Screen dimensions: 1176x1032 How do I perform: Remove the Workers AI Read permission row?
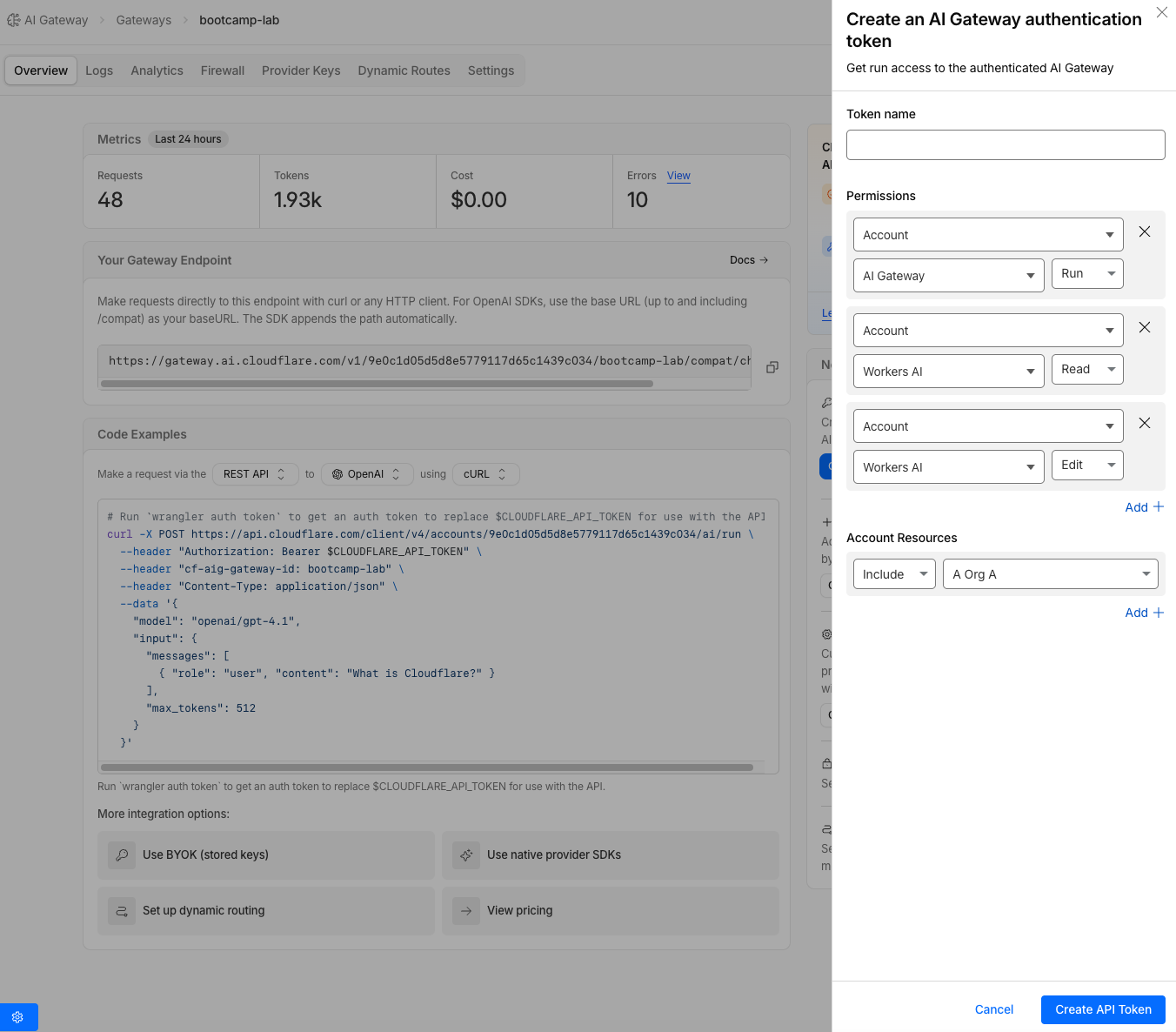[x=1145, y=327]
